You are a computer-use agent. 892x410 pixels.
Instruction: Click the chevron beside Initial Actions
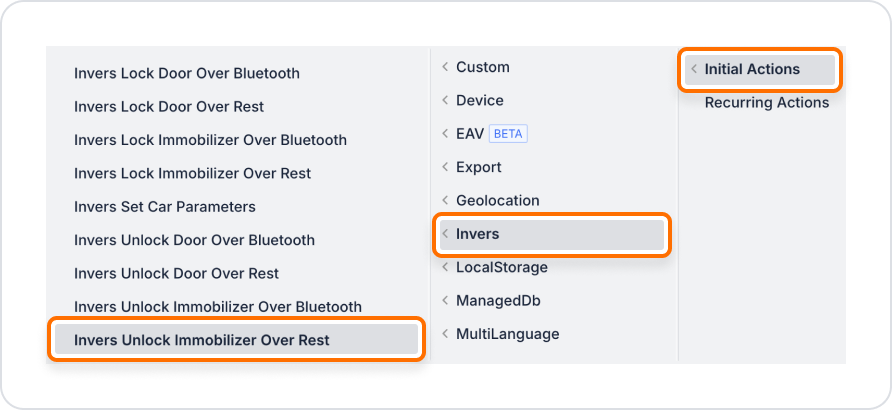693,69
